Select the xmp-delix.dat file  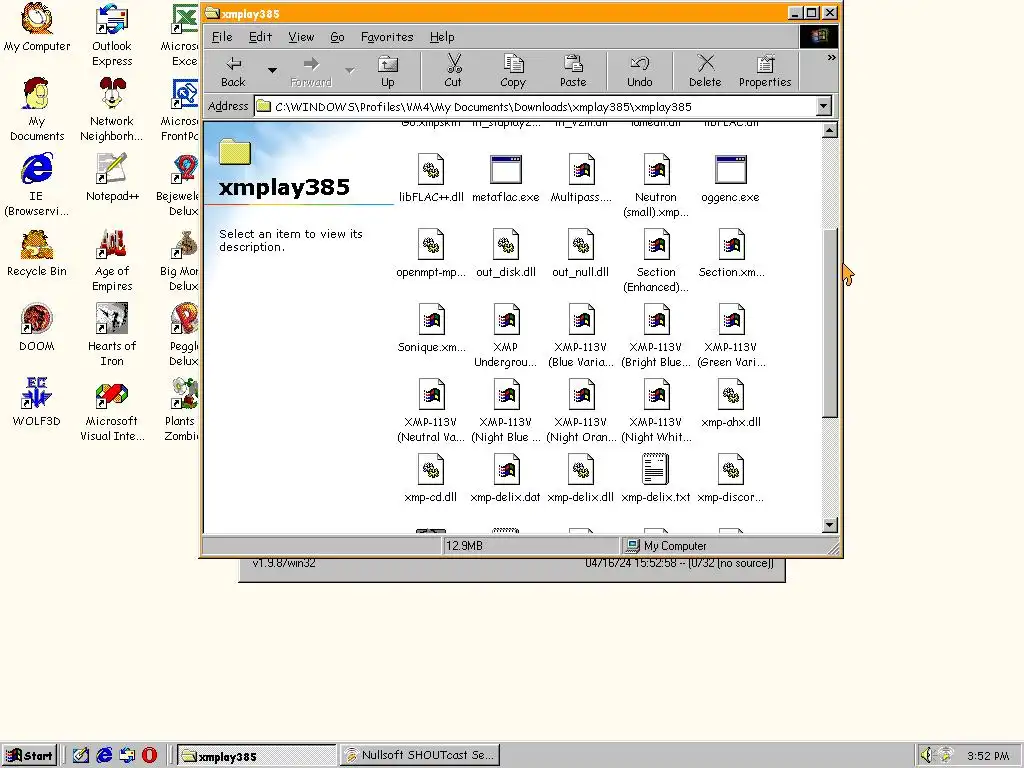click(505, 479)
